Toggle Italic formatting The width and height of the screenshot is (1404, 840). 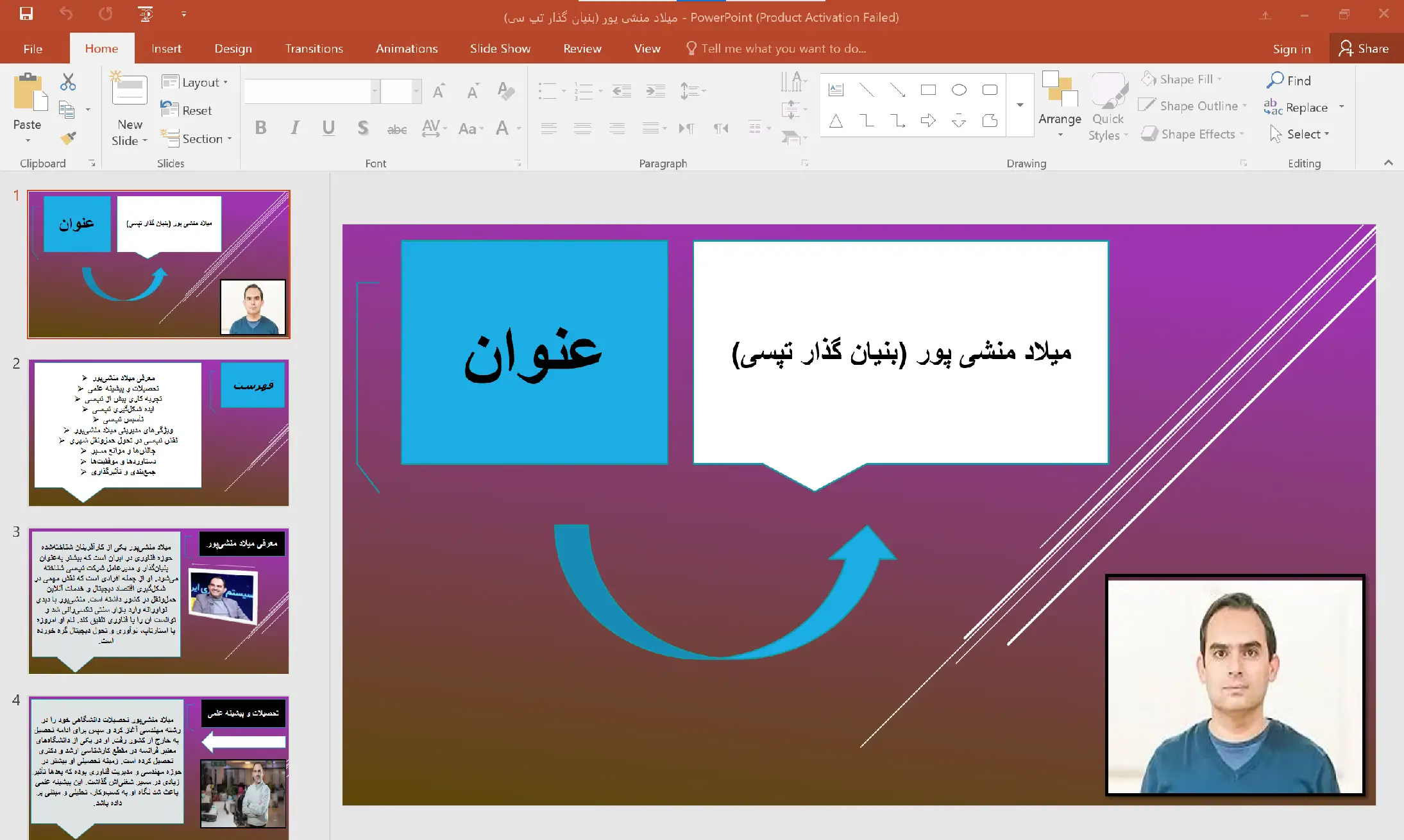pyautogui.click(x=294, y=128)
